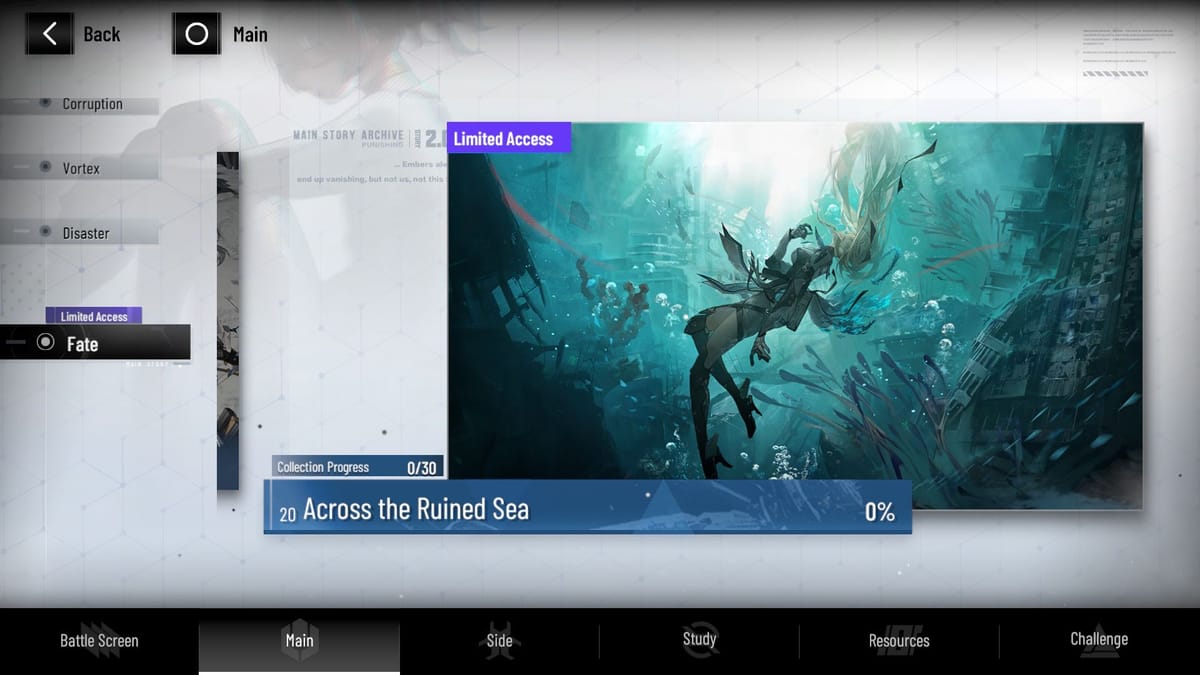The width and height of the screenshot is (1200, 675).
Task: Select the Corruption chapter radio dot
Action: click(45, 103)
